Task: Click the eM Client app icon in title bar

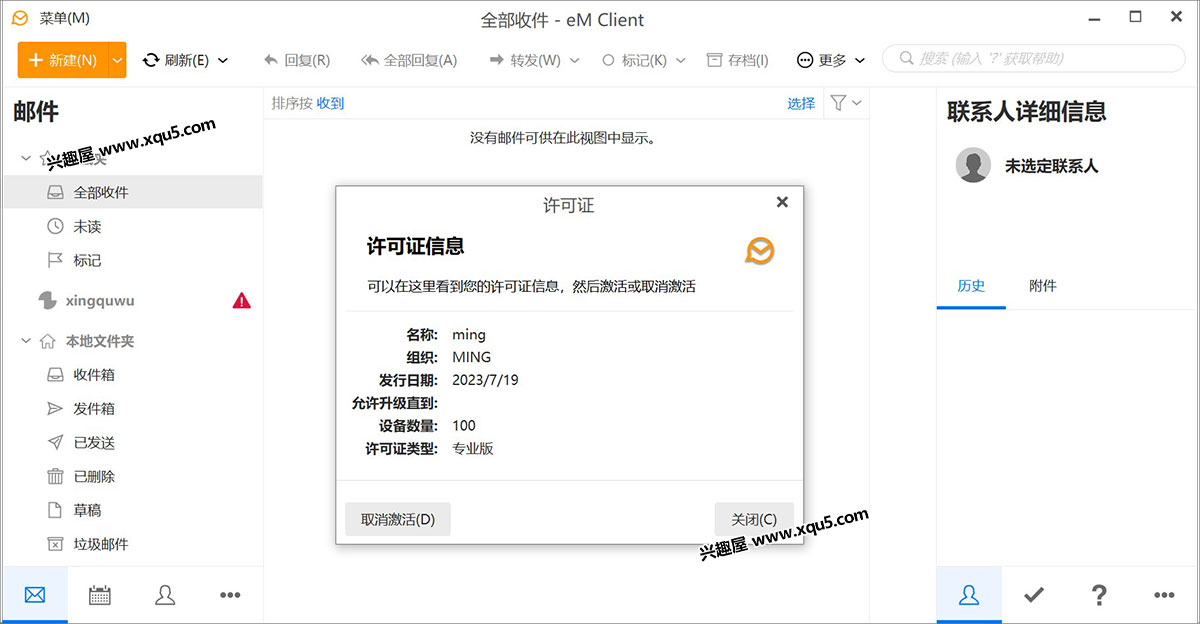Action: pyautogui.click(x=20, y=19)
